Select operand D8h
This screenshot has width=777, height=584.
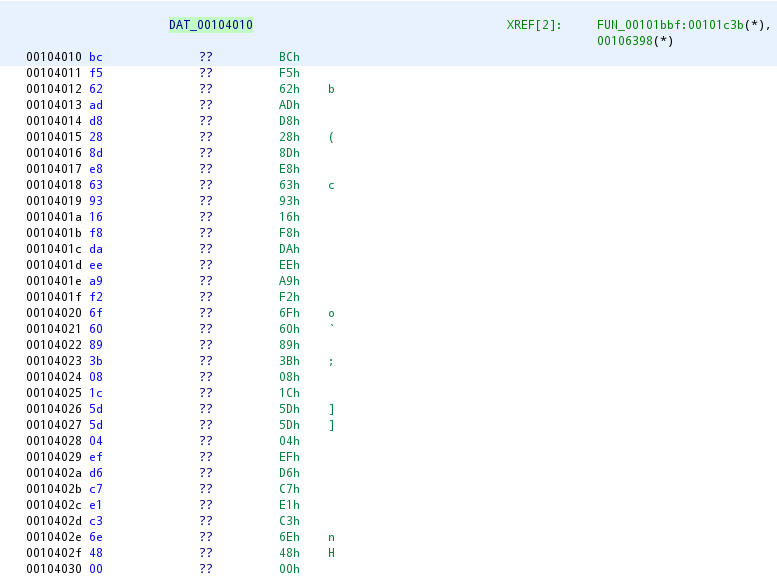pos(289,121)
